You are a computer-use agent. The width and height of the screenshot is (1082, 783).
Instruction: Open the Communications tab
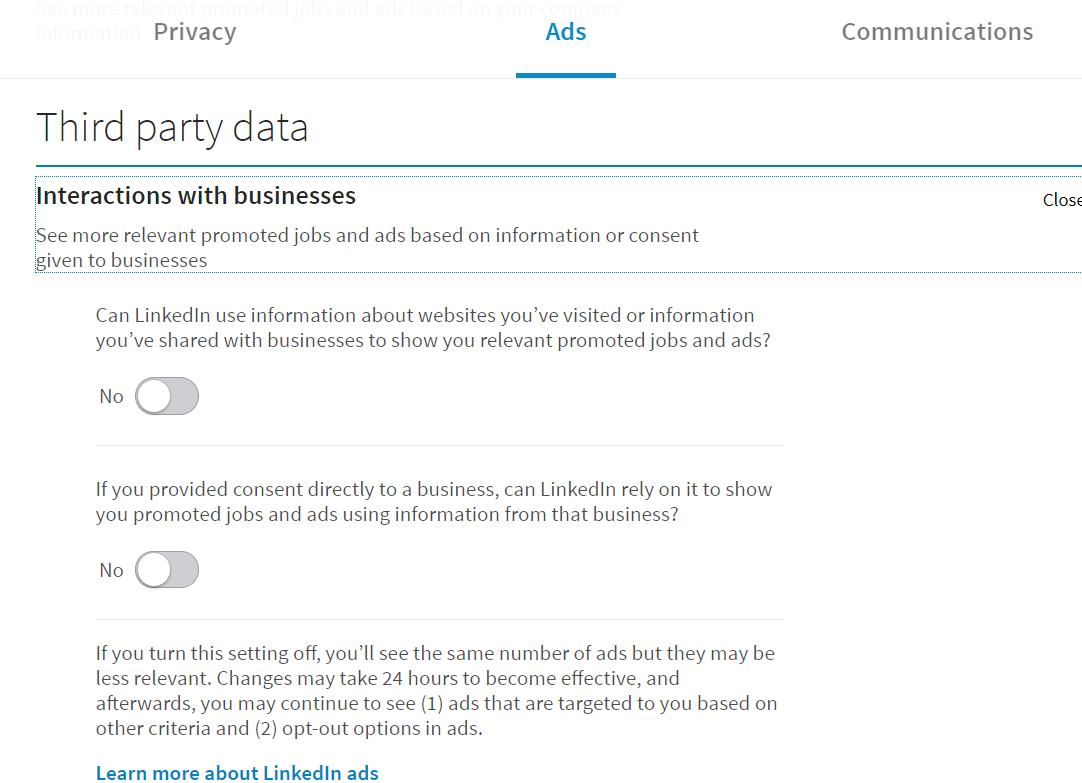(936, 32)
